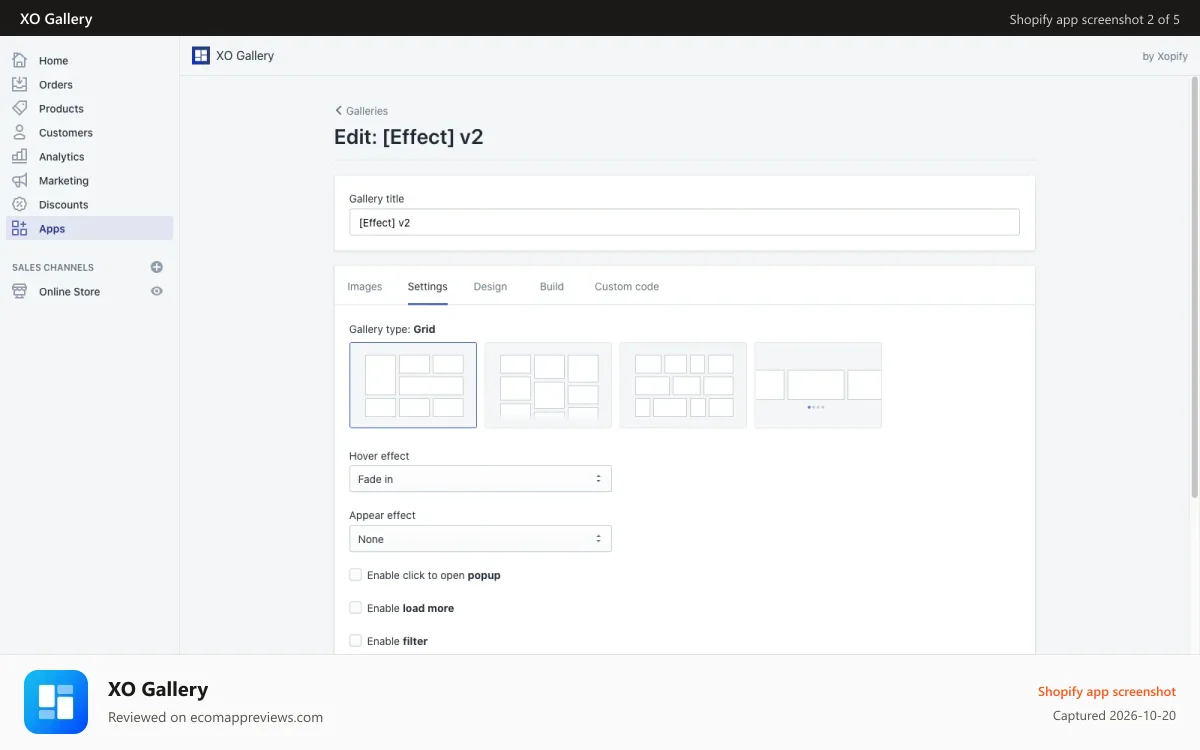Screen dimensions: 1200x750
Task: Click the Online Store shop icon
Action: point(19,291)
